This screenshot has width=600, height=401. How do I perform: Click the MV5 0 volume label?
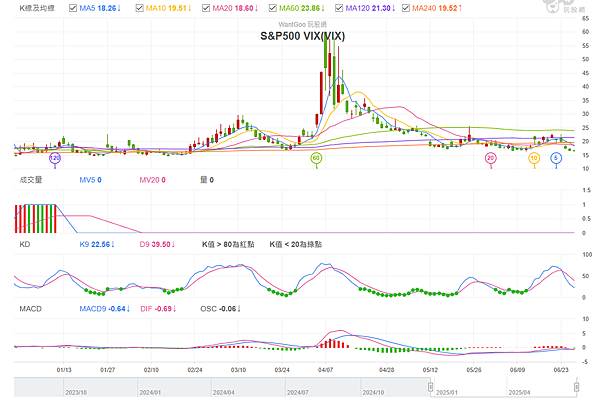[90, 180]
